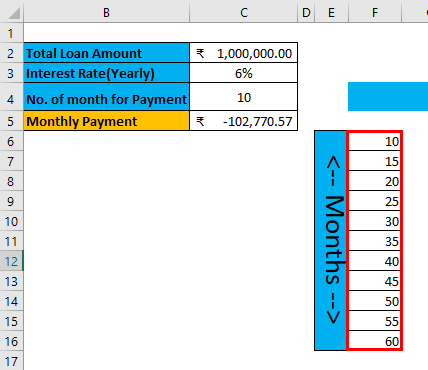Screen dimensions: 428x370
Task: Select the months cell with value 20
Action: point(374,181)
